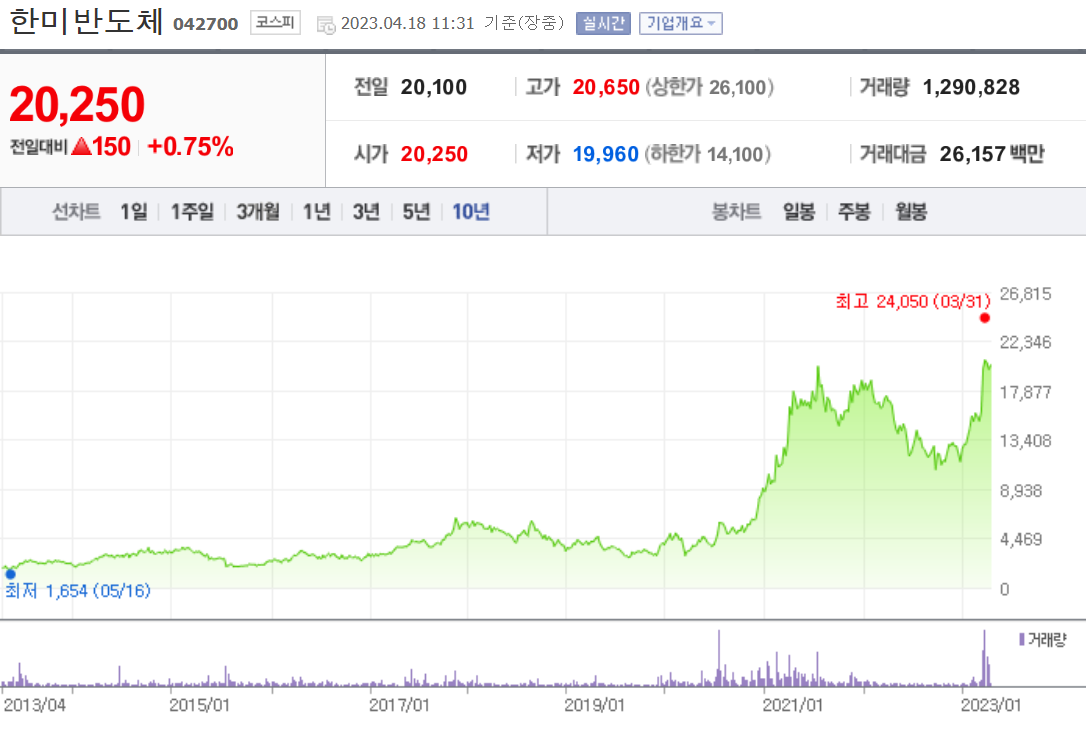Switch to 월봉 candlestick chart
Image resolution: width=1086 pixels, height=729 pixels.
911,211
